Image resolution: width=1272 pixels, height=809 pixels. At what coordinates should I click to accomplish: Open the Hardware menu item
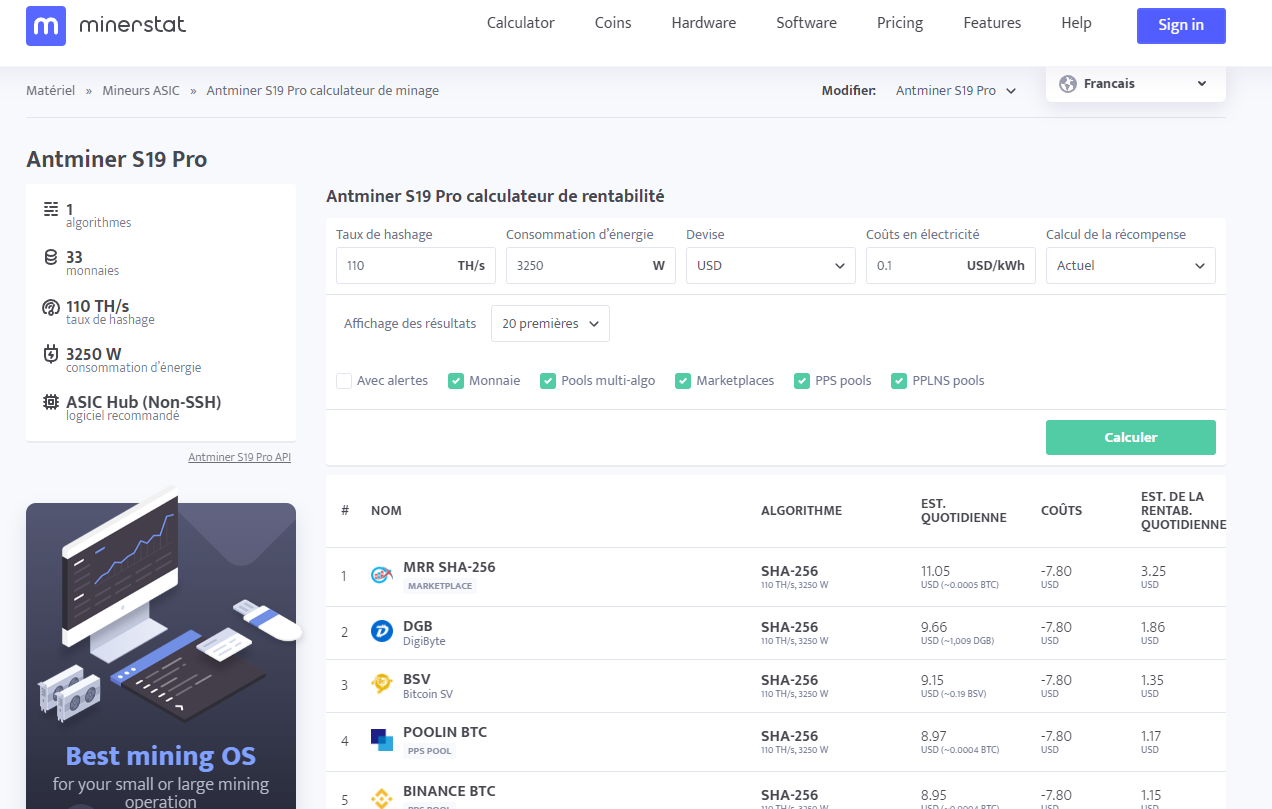coord(703,23)
